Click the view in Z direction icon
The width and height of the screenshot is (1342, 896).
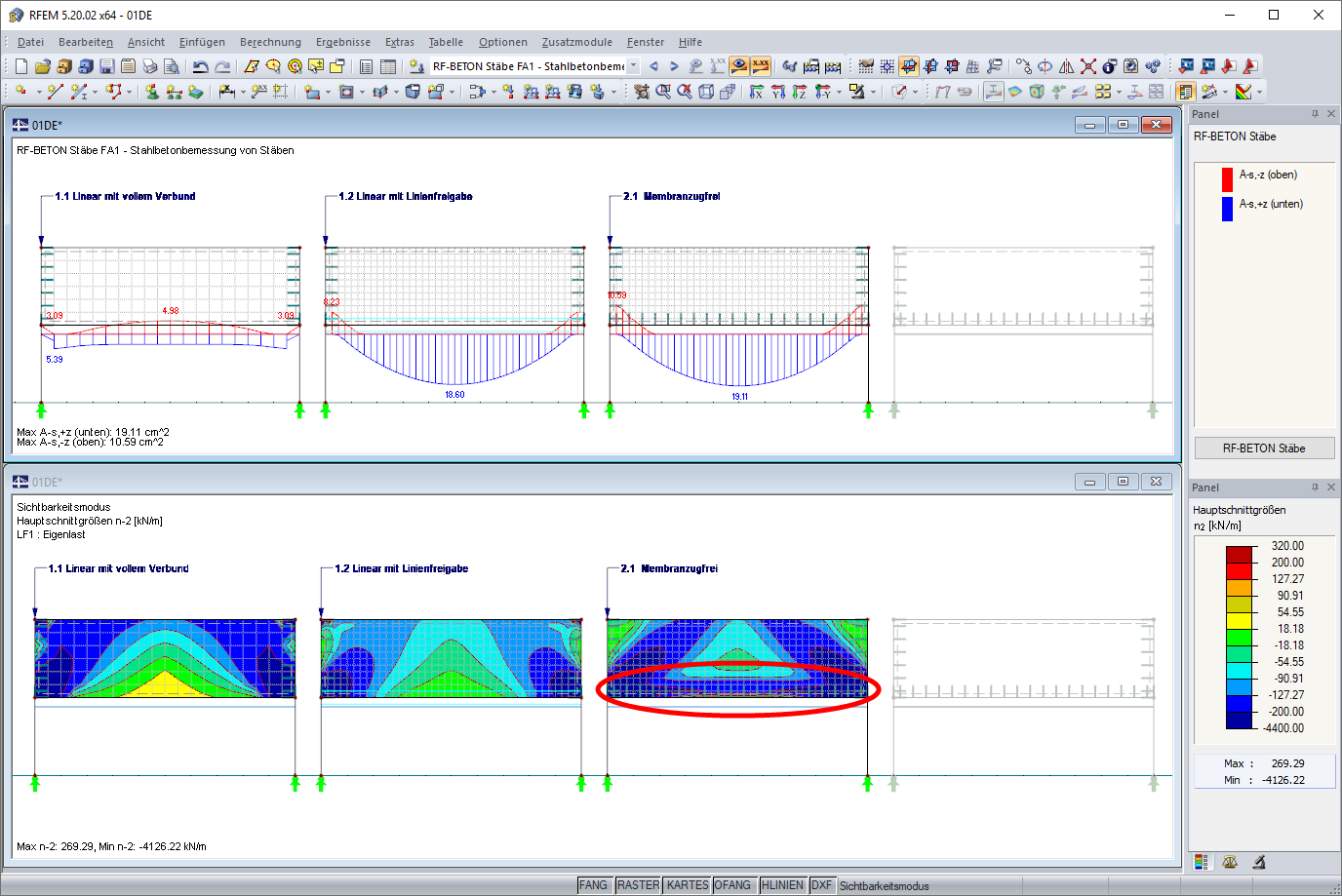click(800, 92)
